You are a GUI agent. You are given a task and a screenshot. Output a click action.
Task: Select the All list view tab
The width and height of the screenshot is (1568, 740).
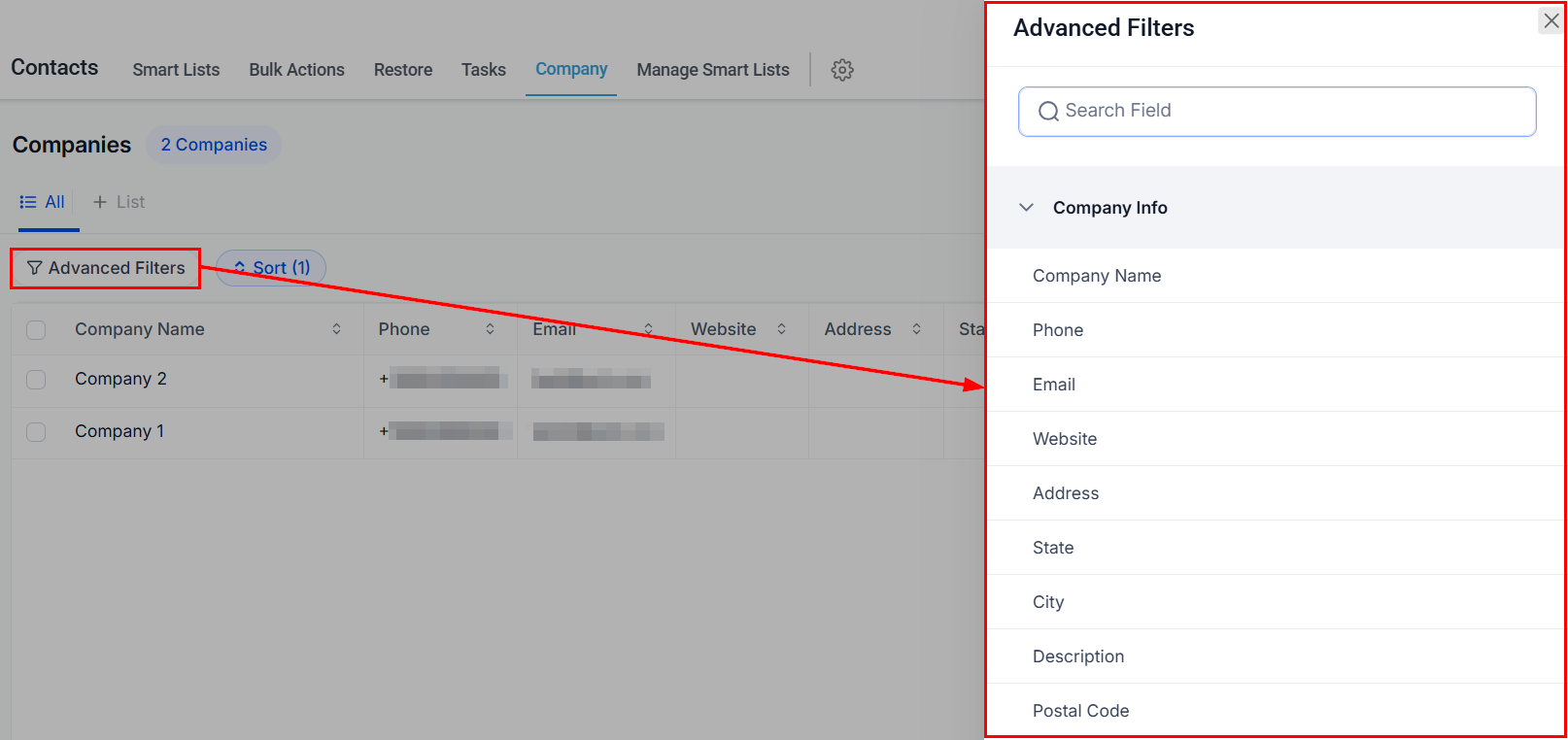click(x=43, y=202)
